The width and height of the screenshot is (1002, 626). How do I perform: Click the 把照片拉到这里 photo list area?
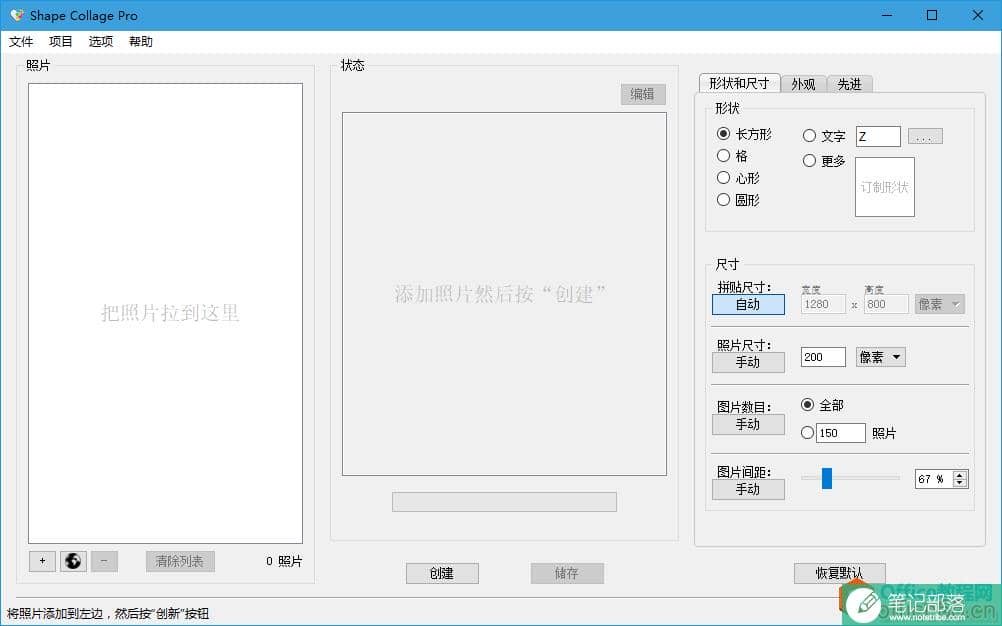166,313
